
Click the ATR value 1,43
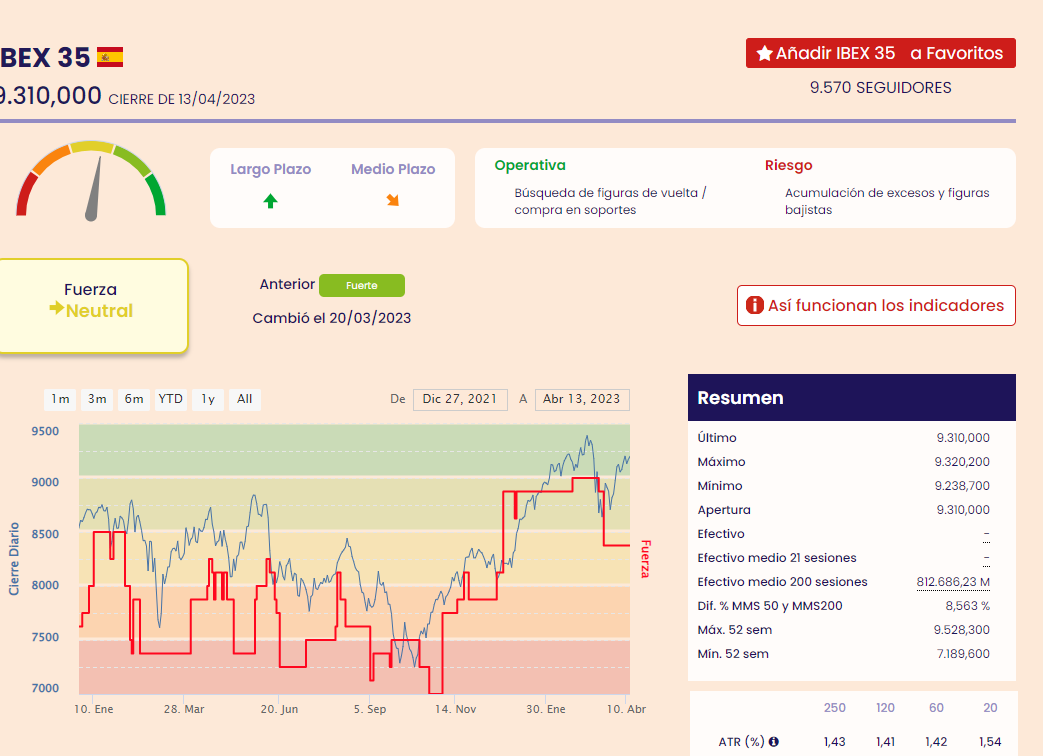coord(835,742)
